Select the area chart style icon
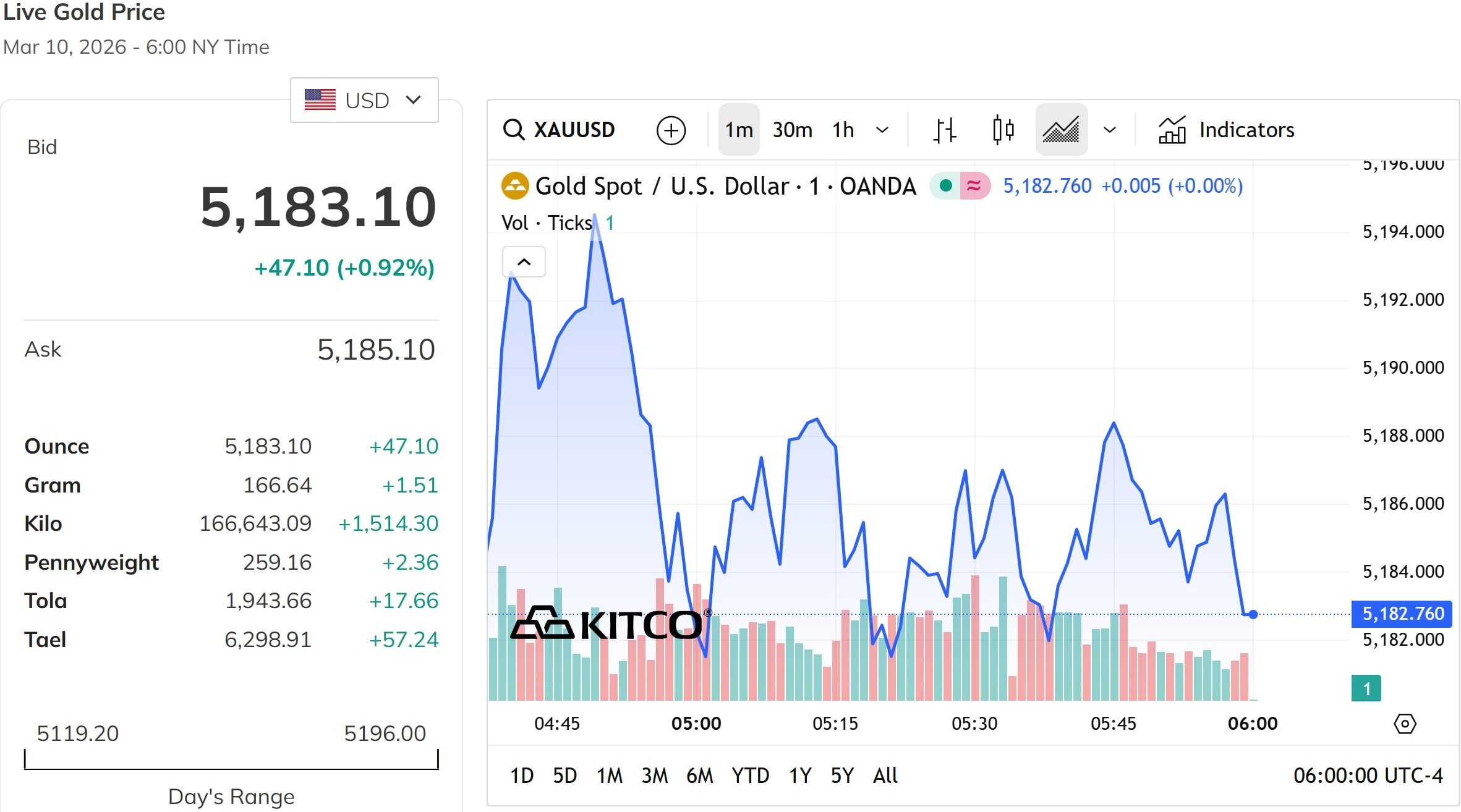This screenshot has height=812, width=1461. pyautogui.click(x=1061, y=130)
